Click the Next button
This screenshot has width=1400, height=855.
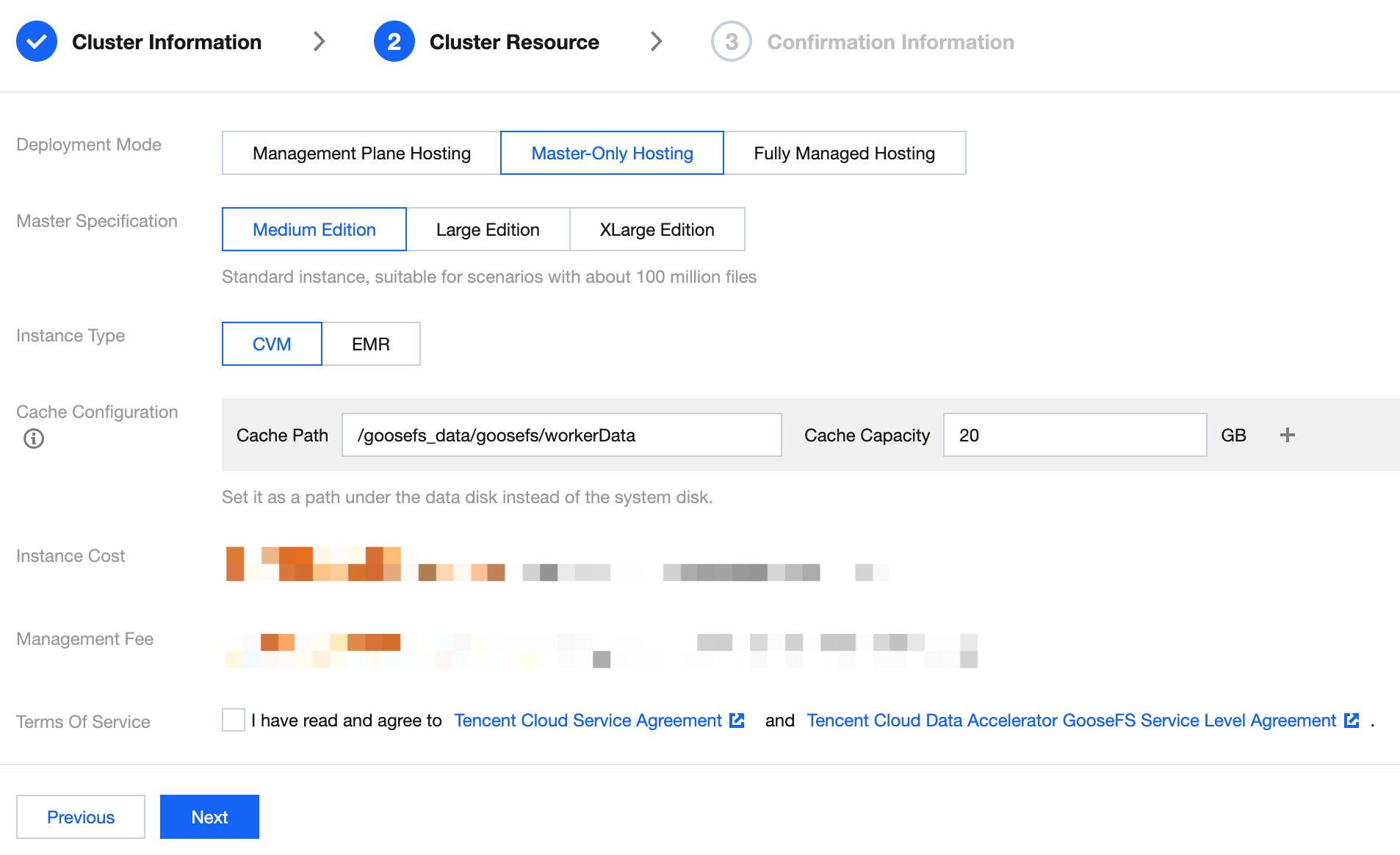(209, 817)
